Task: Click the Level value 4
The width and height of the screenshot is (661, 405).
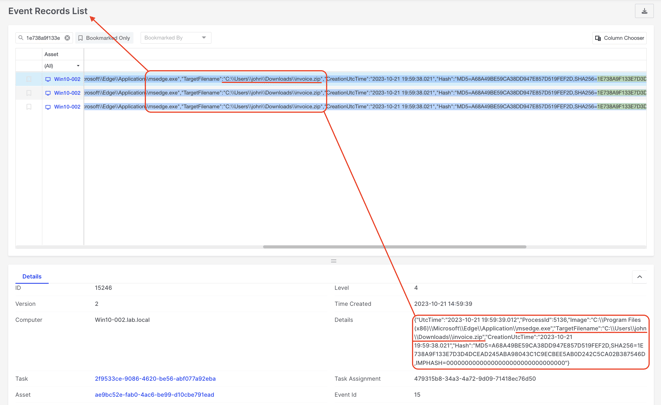Action: tap(416, 288)
